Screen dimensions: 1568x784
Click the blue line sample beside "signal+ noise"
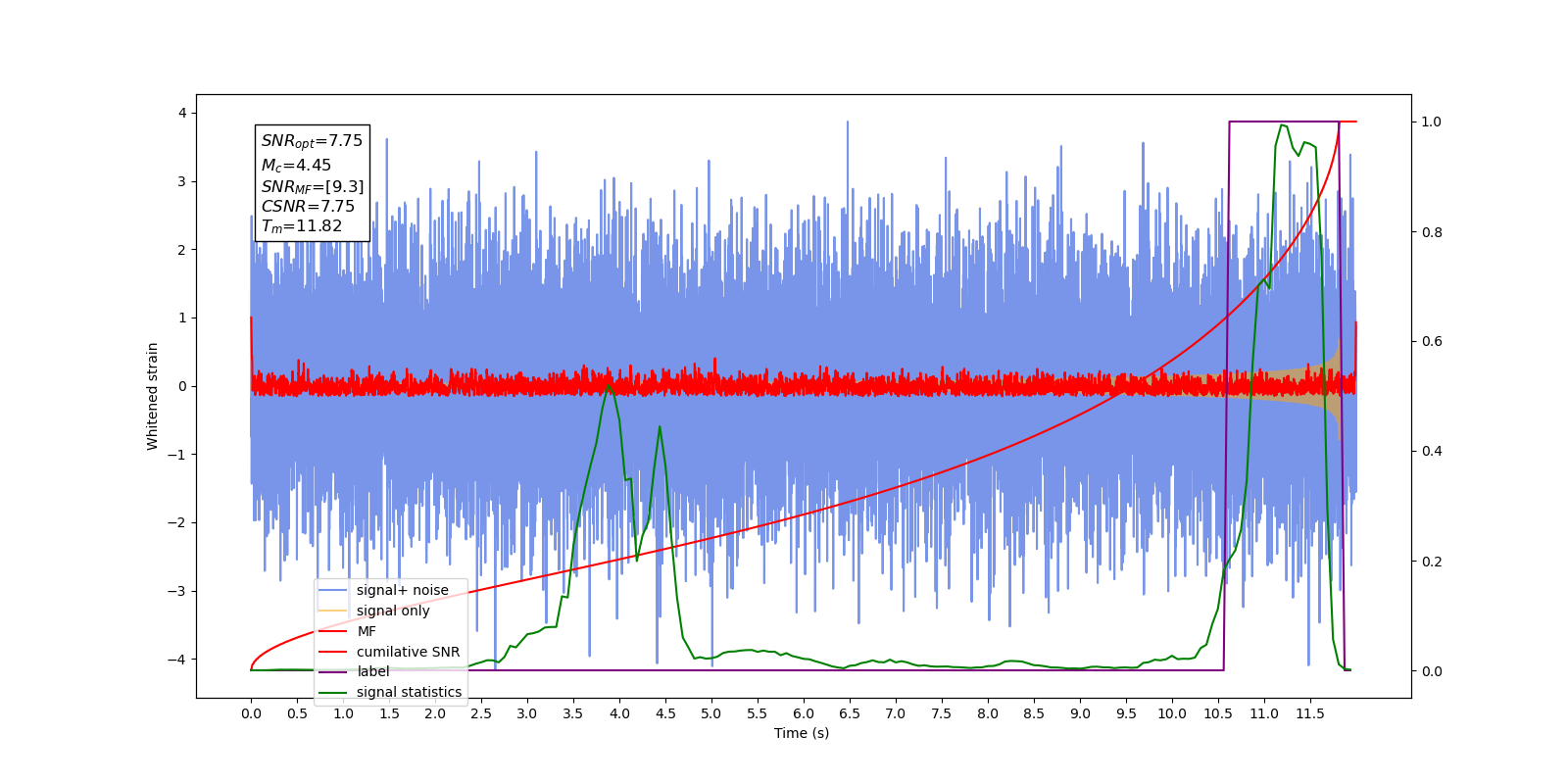point(333,591)
